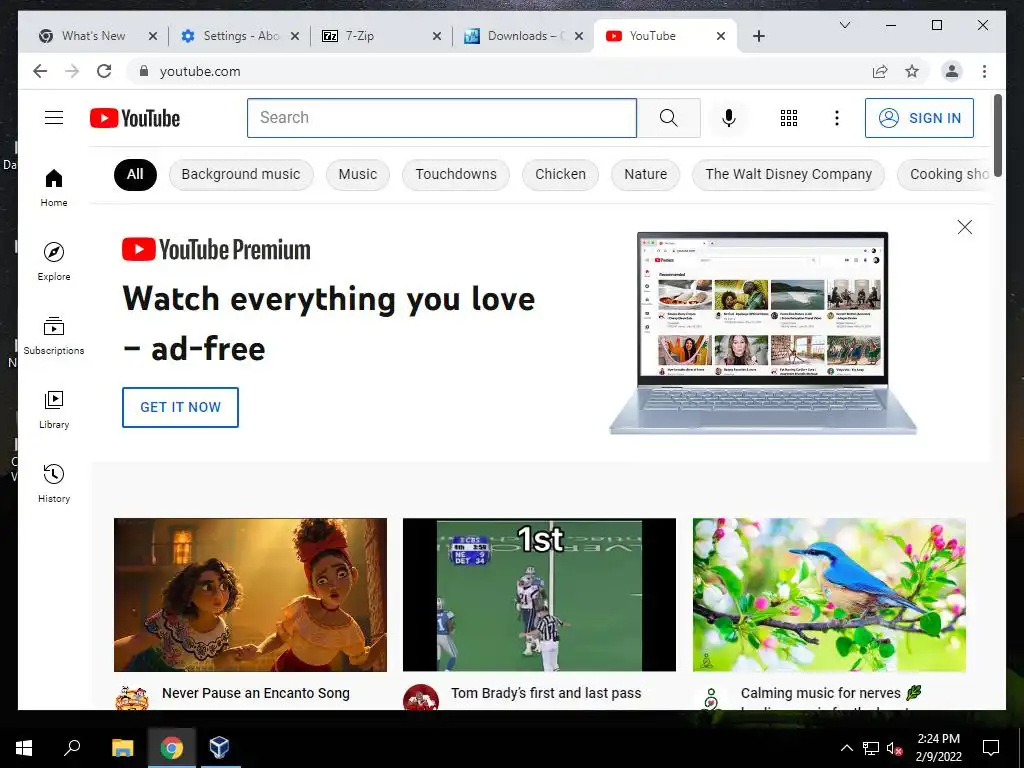
Task: Select the Touchdowns filter chip
Action: coord(456,174)
